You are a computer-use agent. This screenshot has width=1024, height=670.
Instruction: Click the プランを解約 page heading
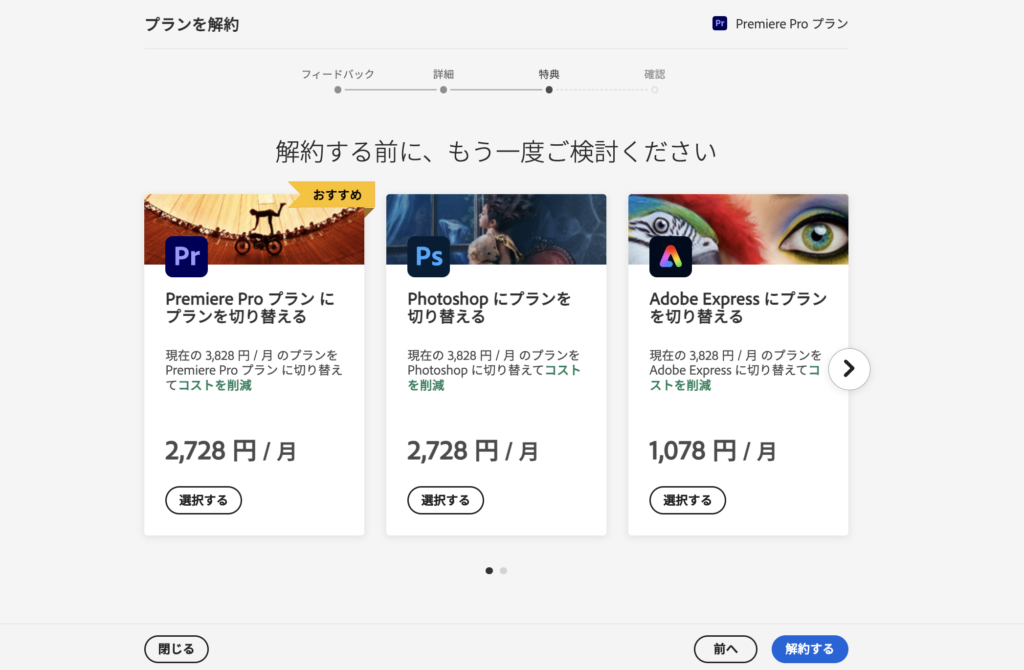click(192, 25)
